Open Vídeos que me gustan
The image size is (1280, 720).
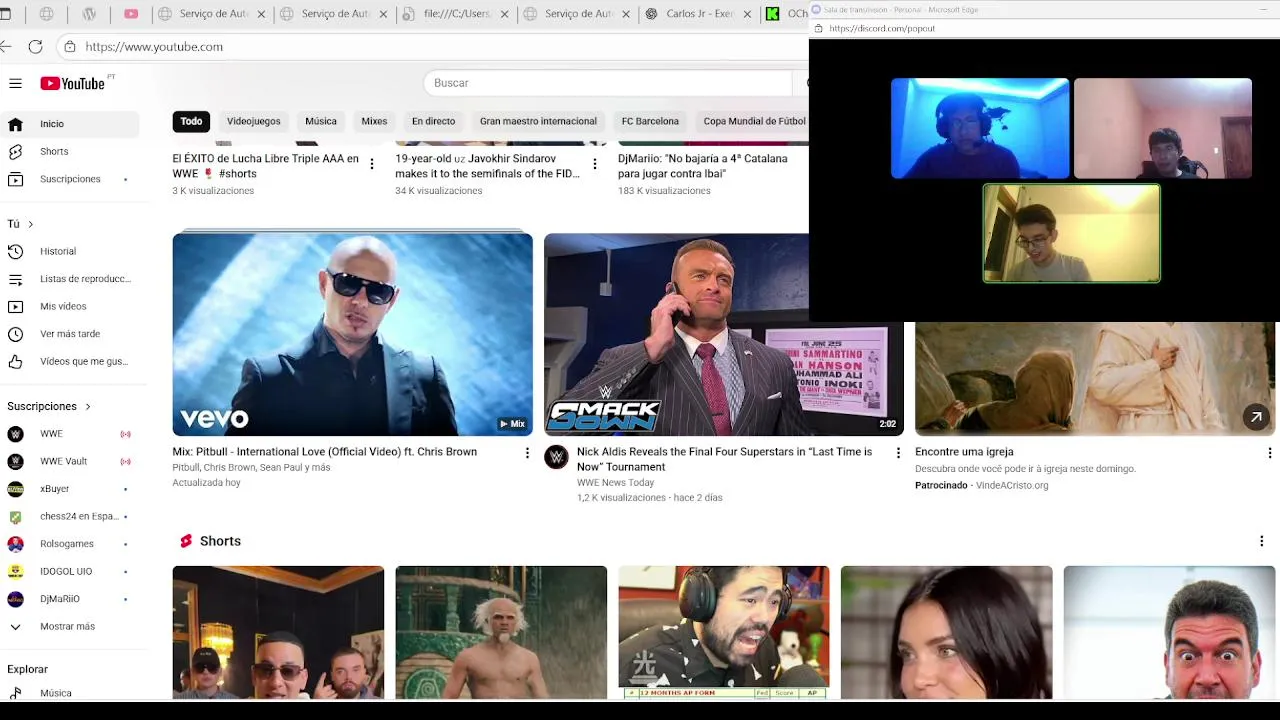pyautogui.click(x=70, y=361)
